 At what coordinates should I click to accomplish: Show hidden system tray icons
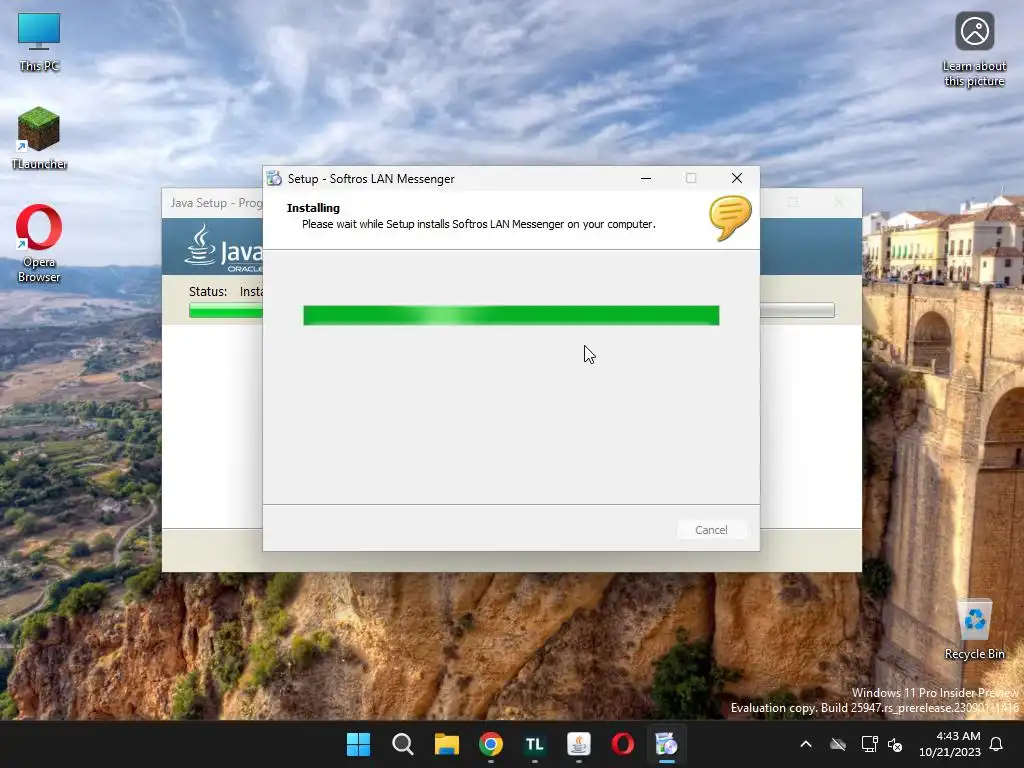[x=806, y=744]
